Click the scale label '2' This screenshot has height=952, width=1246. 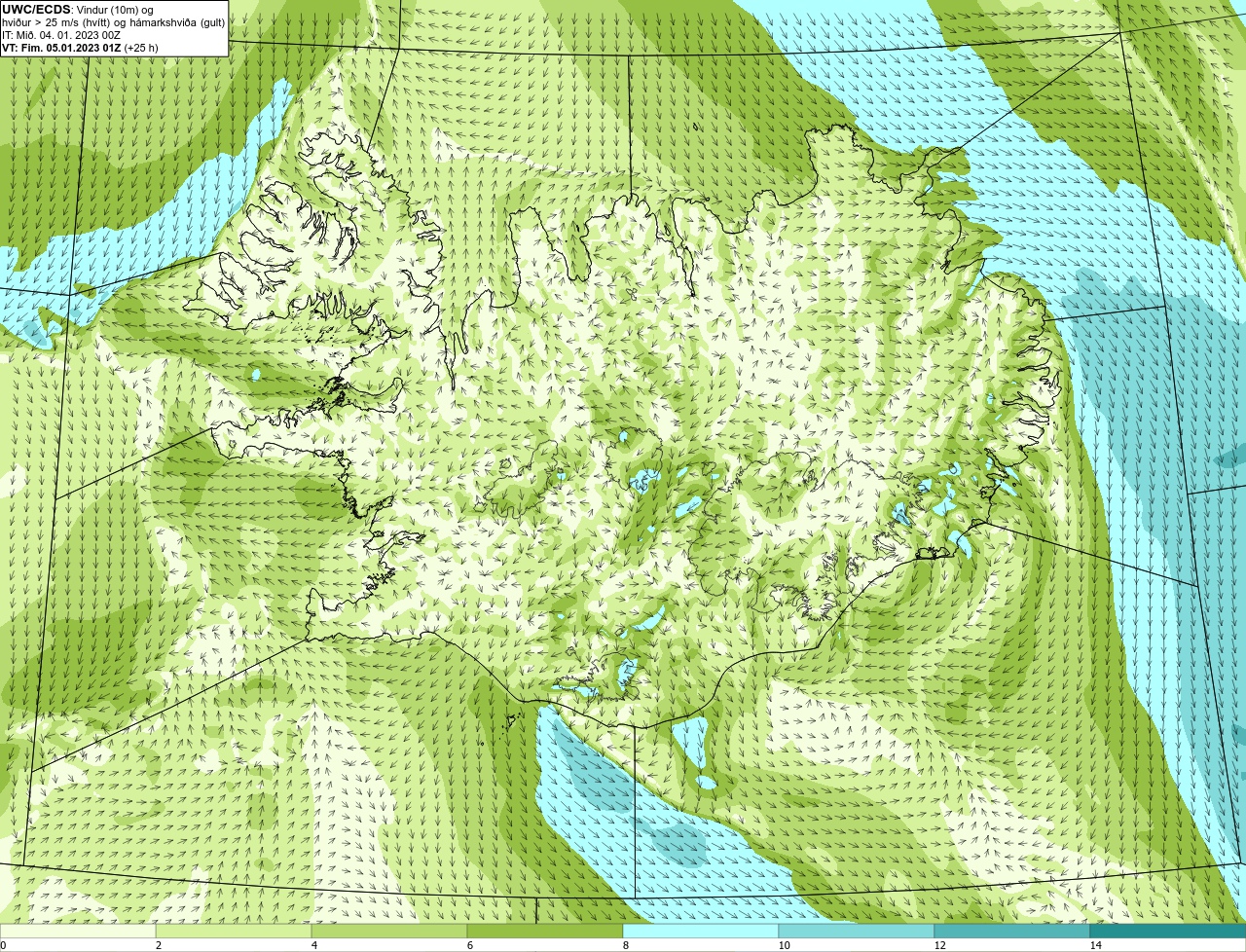[x=158, y=945]
